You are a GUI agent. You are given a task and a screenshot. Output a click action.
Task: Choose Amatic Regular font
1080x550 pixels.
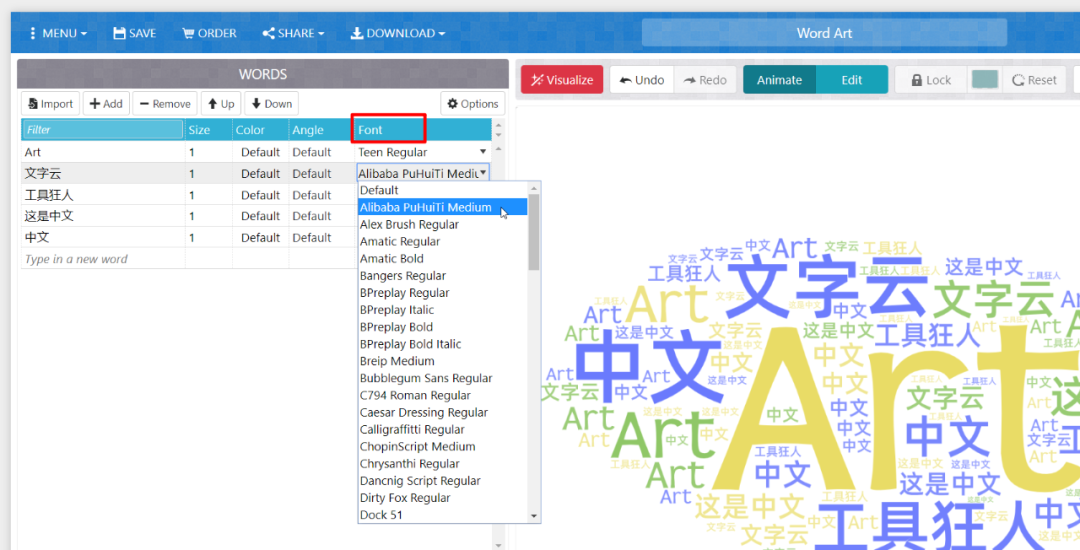(x=443, y=242)
